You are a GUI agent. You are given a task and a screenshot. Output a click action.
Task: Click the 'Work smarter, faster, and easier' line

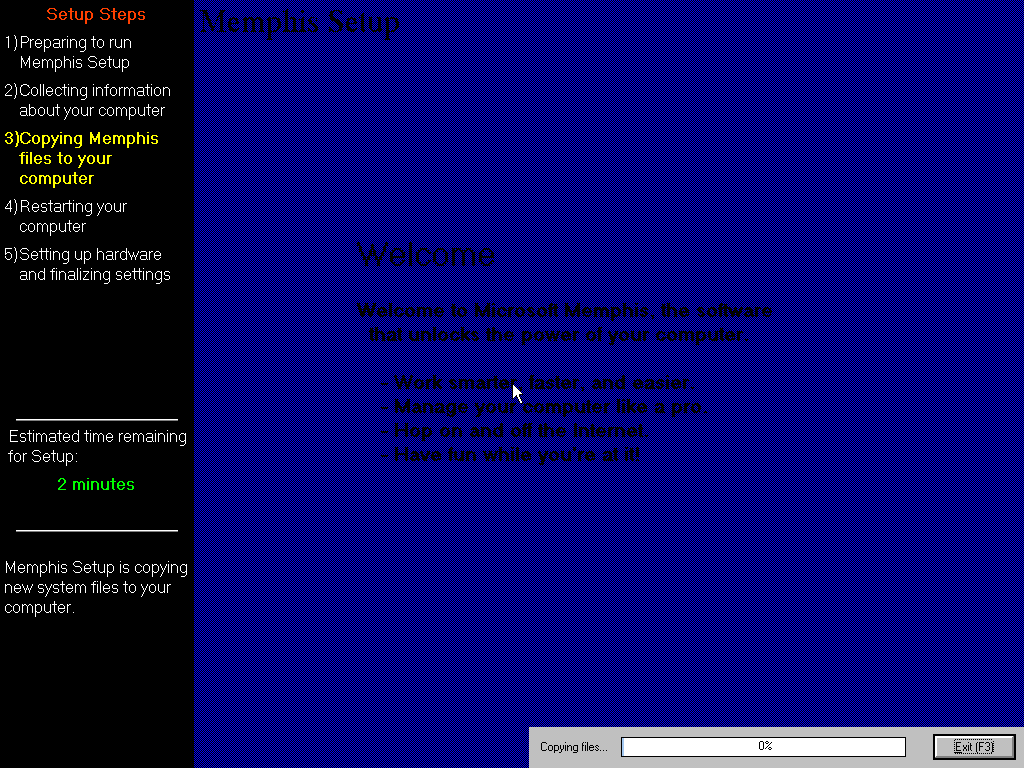[x=537, y=382]
